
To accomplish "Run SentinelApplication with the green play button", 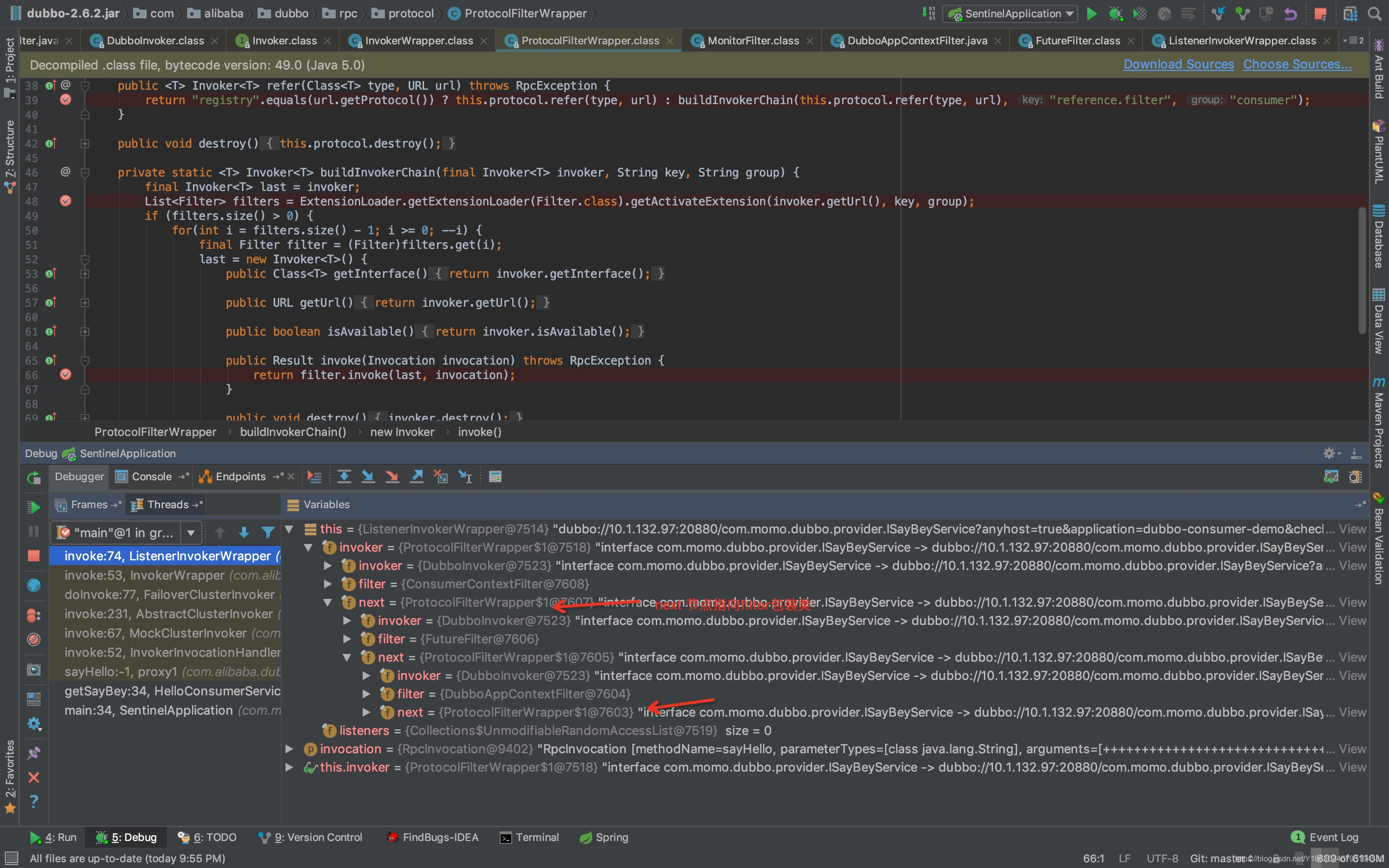I will (x=1092, y=13).
